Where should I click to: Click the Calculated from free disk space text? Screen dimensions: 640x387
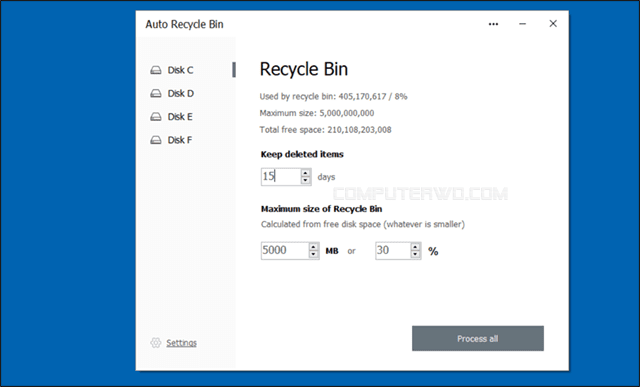[363, 225]
